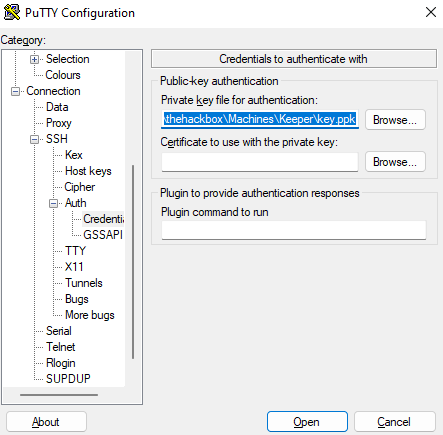Select the SUPDUP category
The image size is (443, 435).
click(x=68, y=379)
